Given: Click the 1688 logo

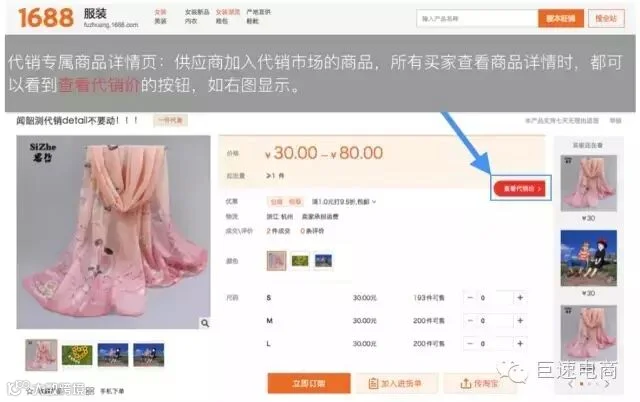Looking at the screenshot, I should point(45,18).
